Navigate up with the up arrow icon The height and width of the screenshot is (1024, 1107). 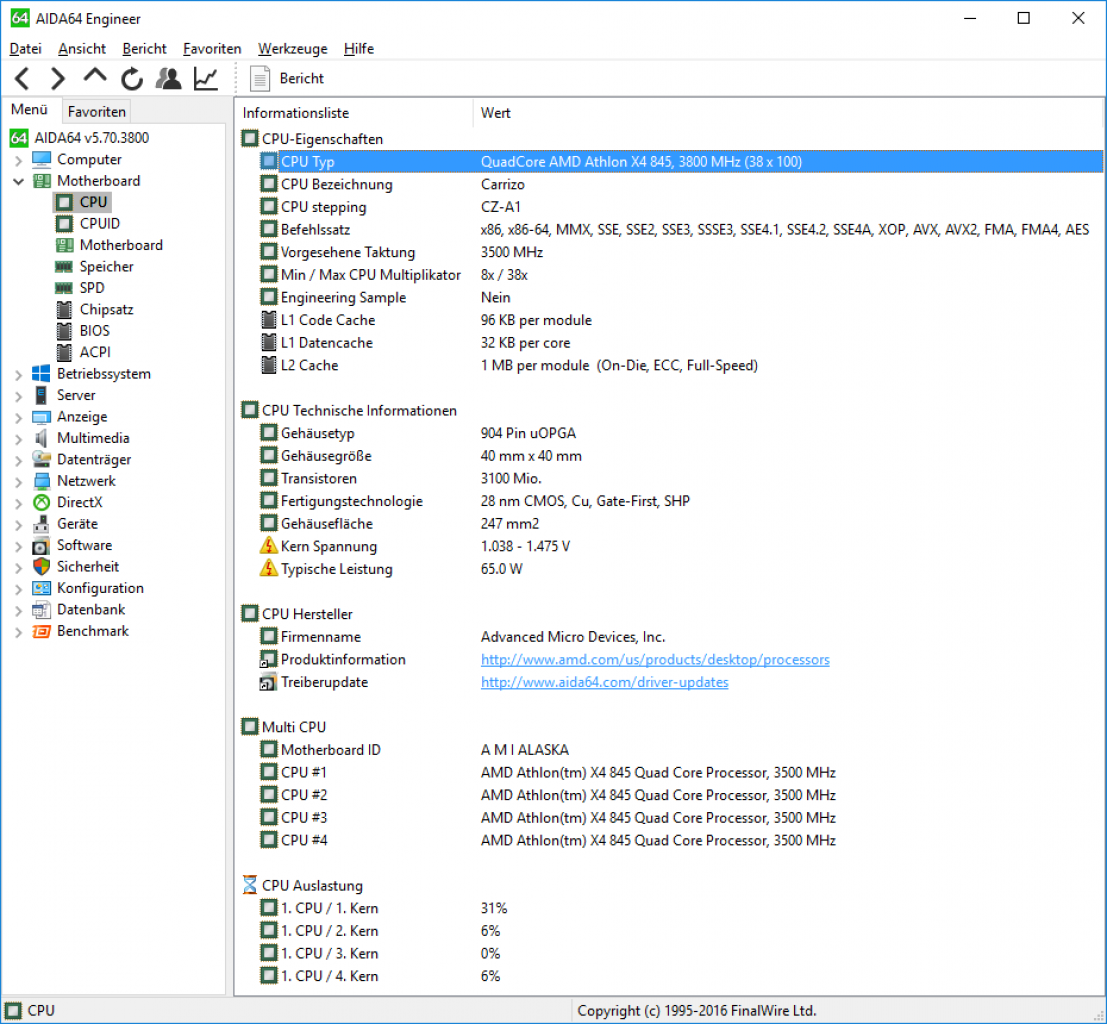click(95, 77)
